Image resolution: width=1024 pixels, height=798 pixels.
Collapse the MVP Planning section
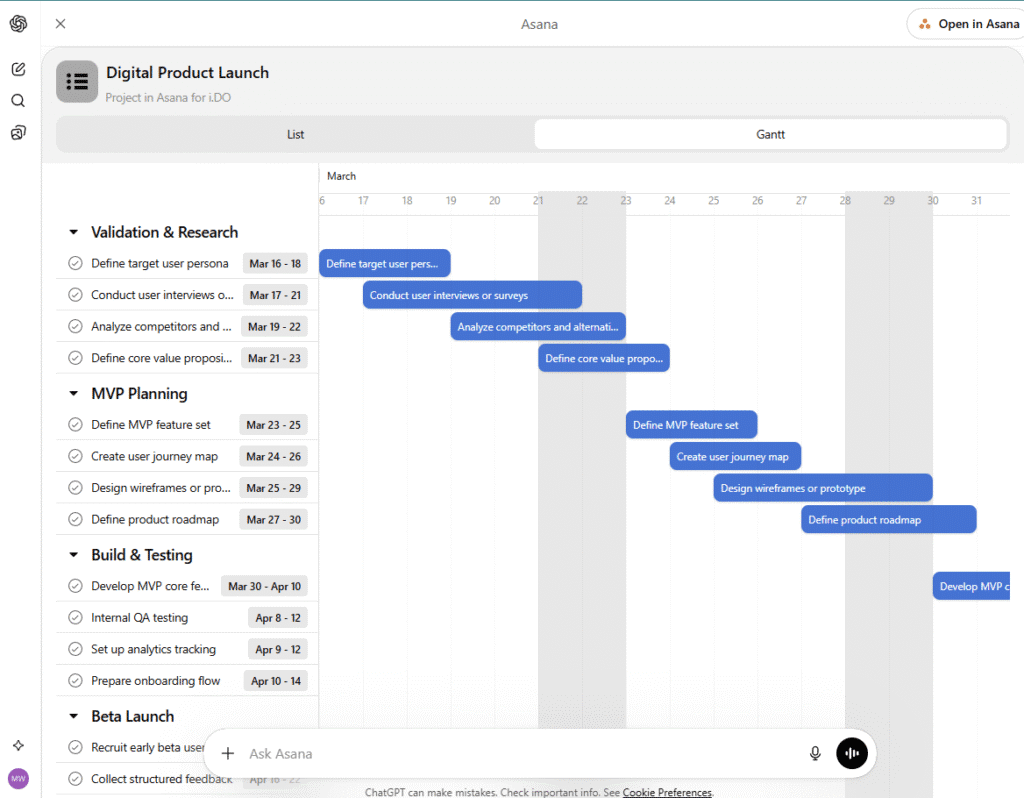(x=72, y=393)
